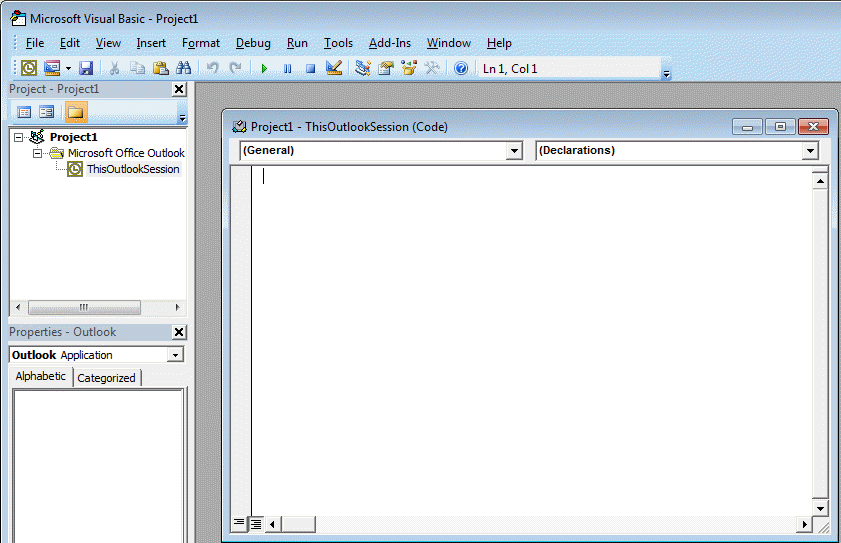Select Microsoft Office Outlook folder item

(x=126, y=153)
